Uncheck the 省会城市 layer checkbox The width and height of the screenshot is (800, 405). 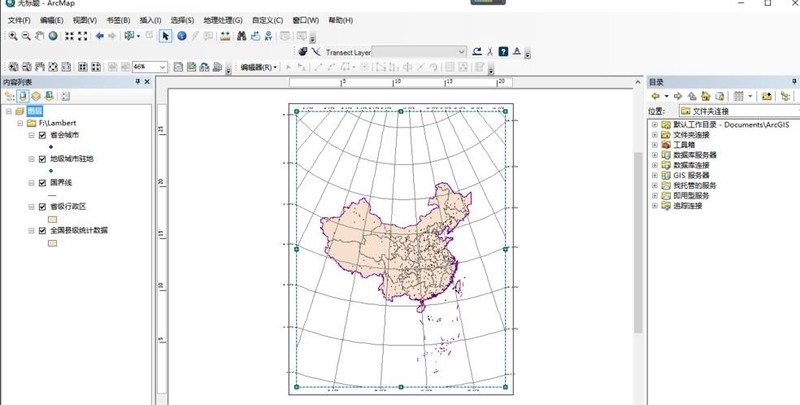tap(42, 135)
